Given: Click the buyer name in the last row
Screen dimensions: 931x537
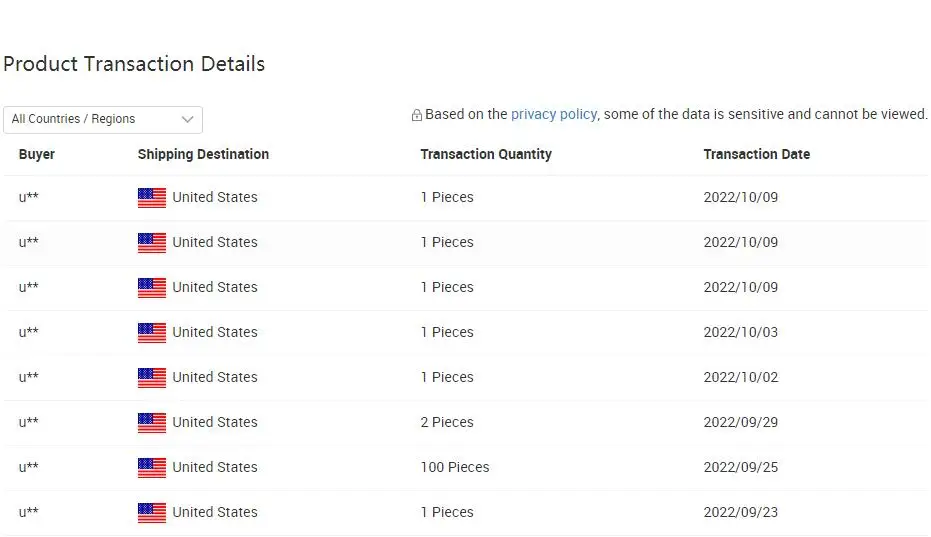Looking at the screenshot, I should pos(29,512).
